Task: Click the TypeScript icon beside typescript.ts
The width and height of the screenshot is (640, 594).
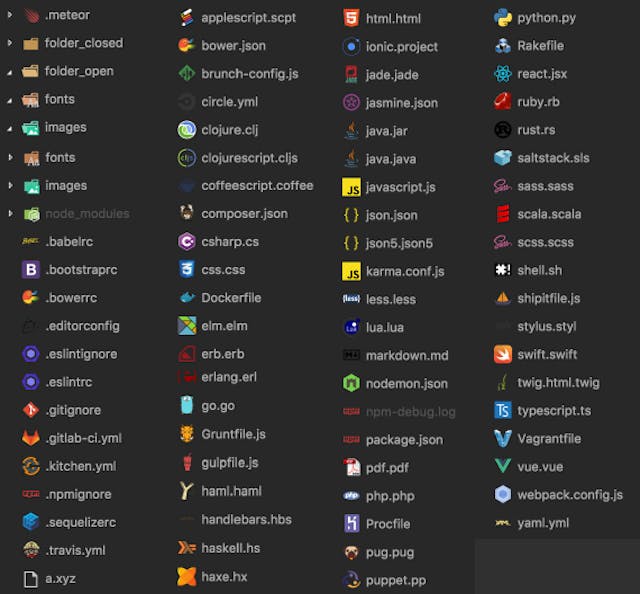Action: 502,410
